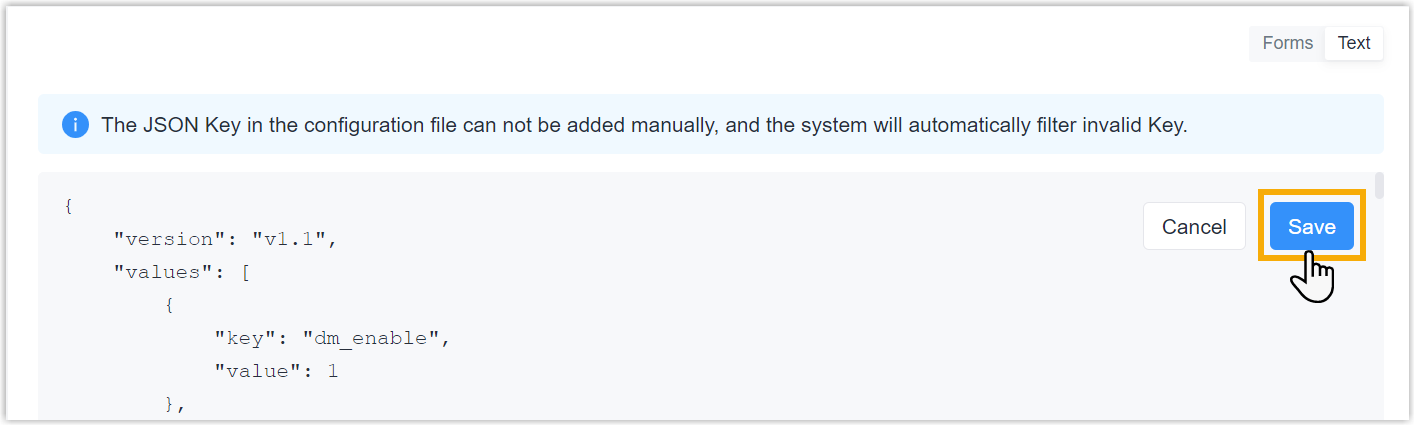Click the nested opening brace under values
Viewport: 1415px width, 426px height.
click(x=170, y=306)
